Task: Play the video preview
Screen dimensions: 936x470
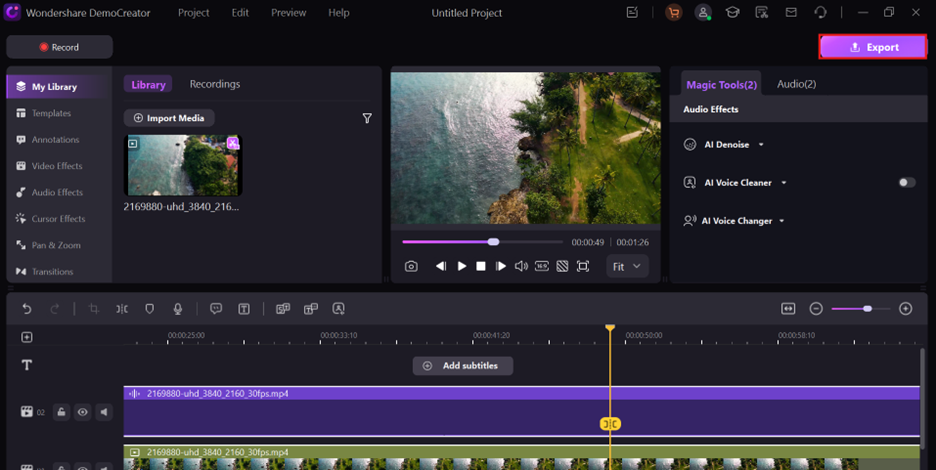Action: point(461,266)
